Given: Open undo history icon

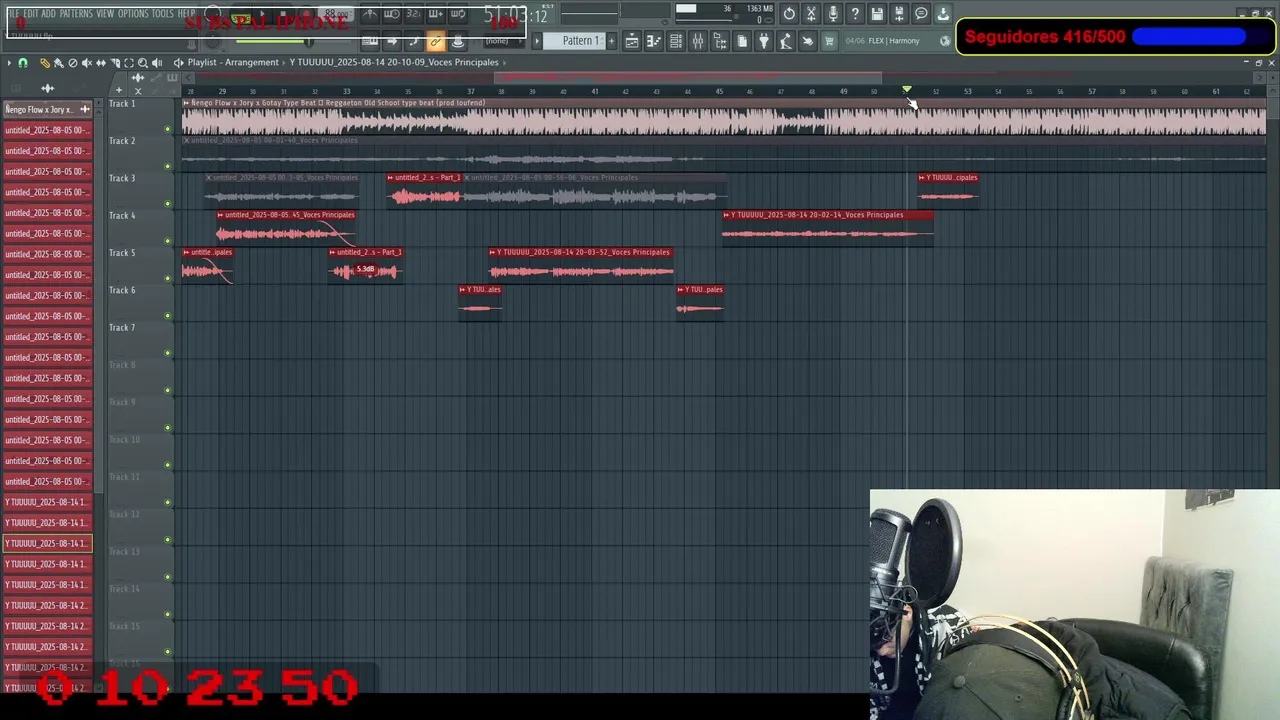Looking at the screenshot, I should pos(789,14).
